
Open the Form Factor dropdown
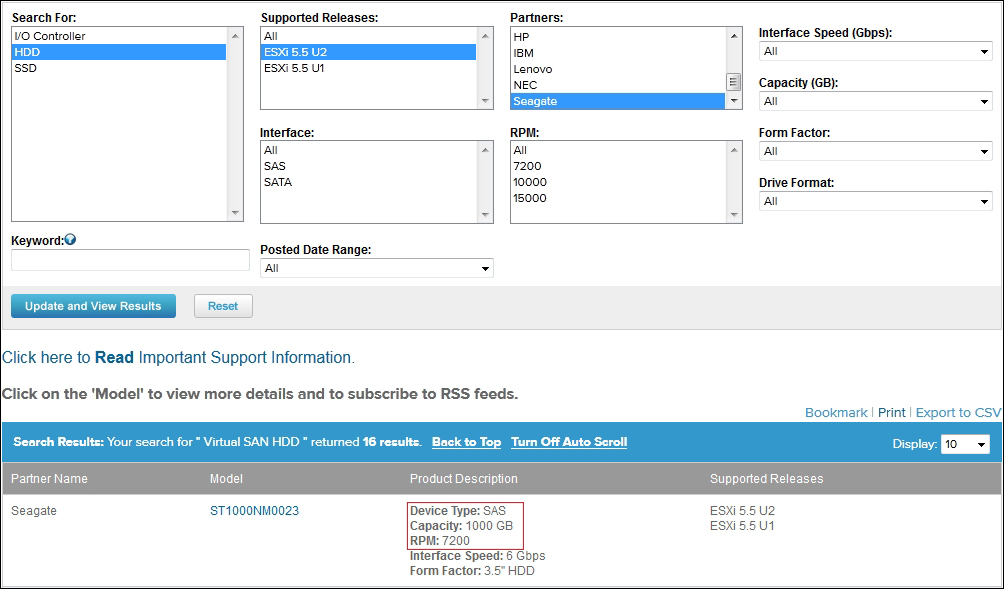(874, 152)
